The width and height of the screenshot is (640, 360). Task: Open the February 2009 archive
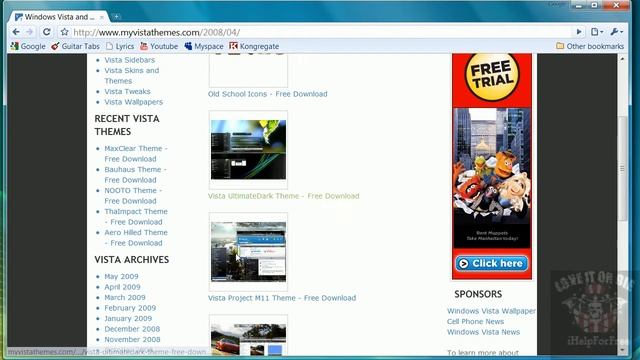pos(130,308)
